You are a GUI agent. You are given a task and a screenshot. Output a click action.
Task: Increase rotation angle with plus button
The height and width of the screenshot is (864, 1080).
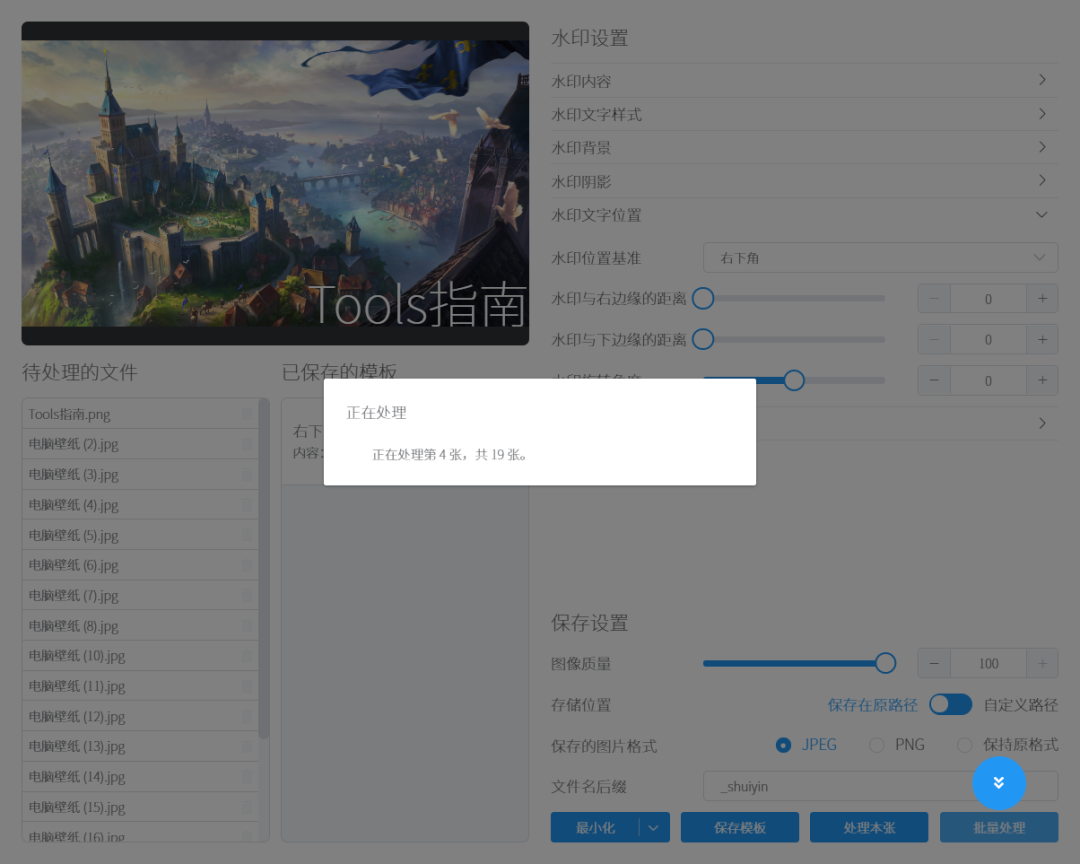point(1042,380)
